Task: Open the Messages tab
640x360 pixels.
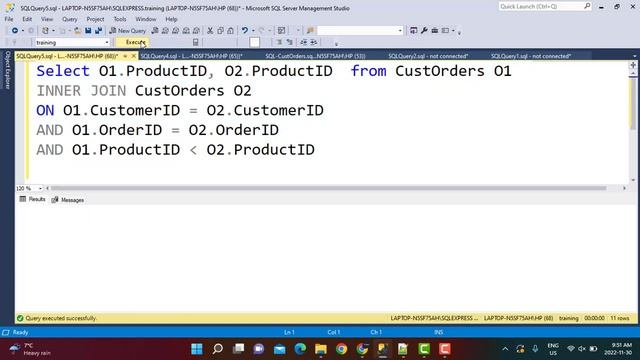Action: point(68,200)
